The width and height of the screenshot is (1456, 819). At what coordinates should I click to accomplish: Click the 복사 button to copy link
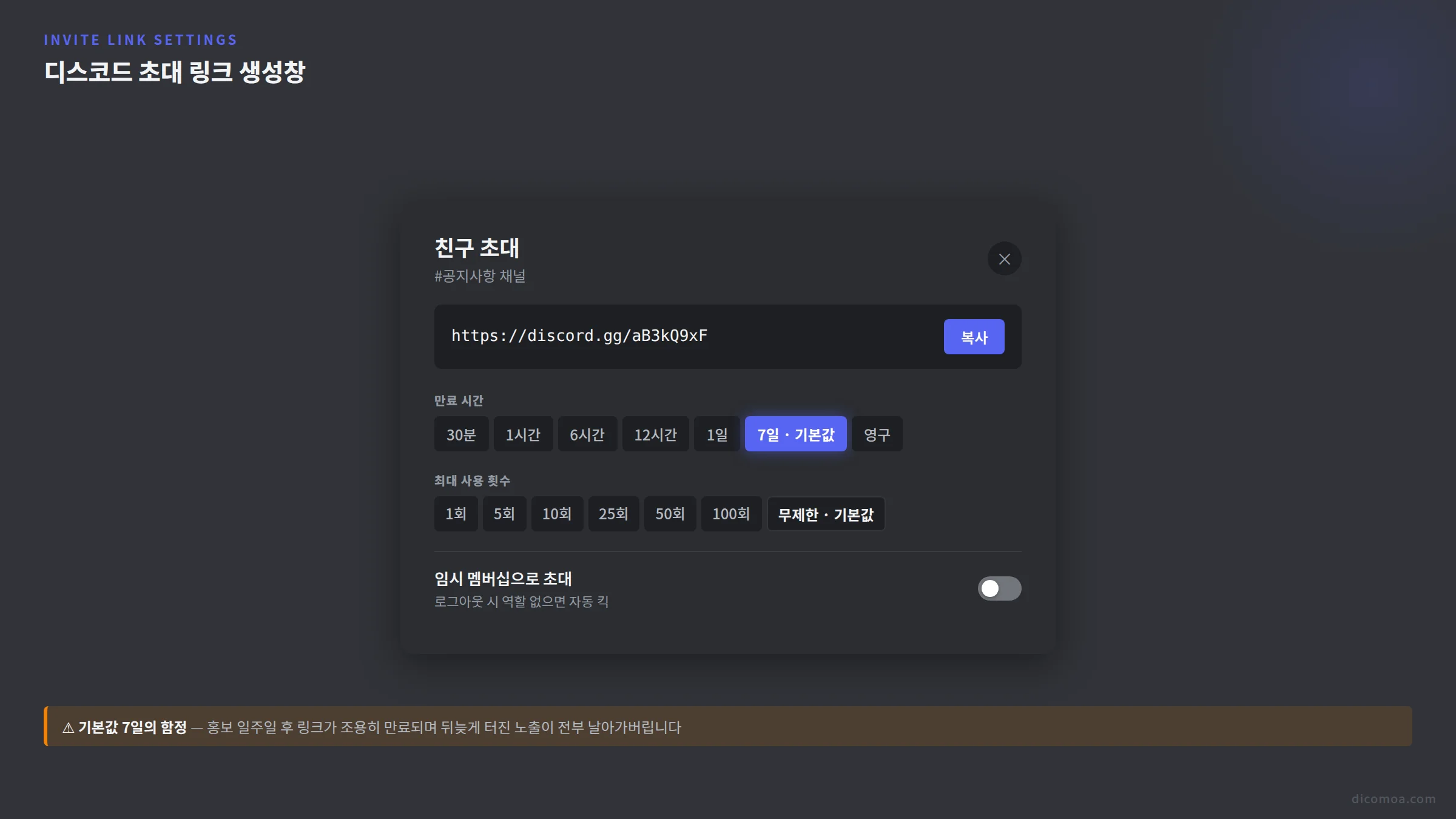974,337
